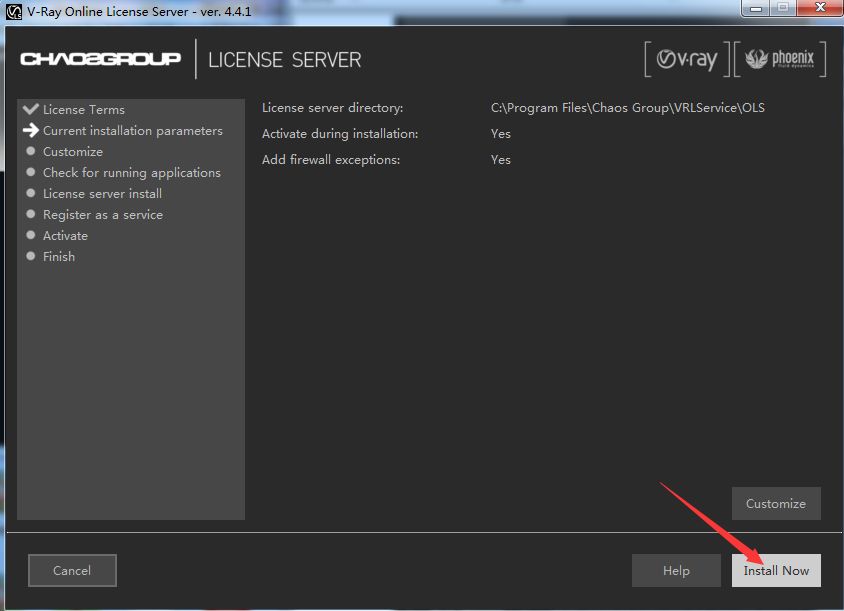Select License server install step

[102, 193]
